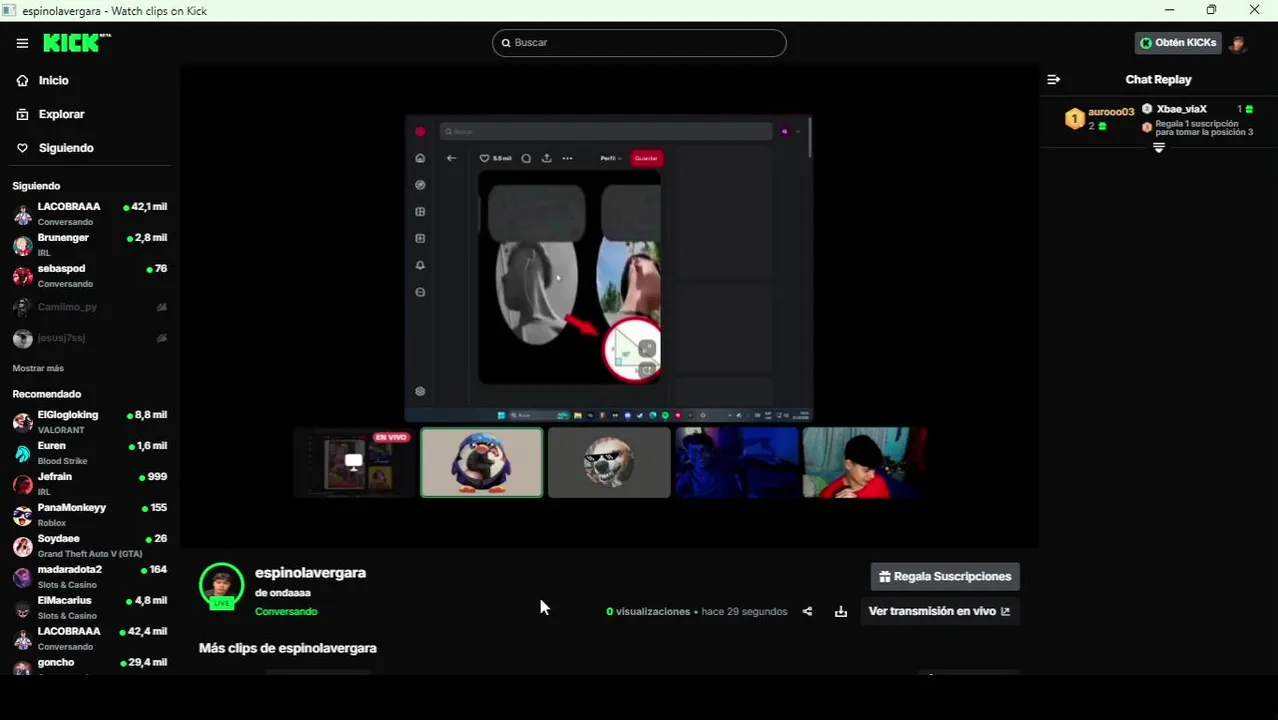
Task: Open Obtén KICKs button
Action: click(x=1178, y=43)
